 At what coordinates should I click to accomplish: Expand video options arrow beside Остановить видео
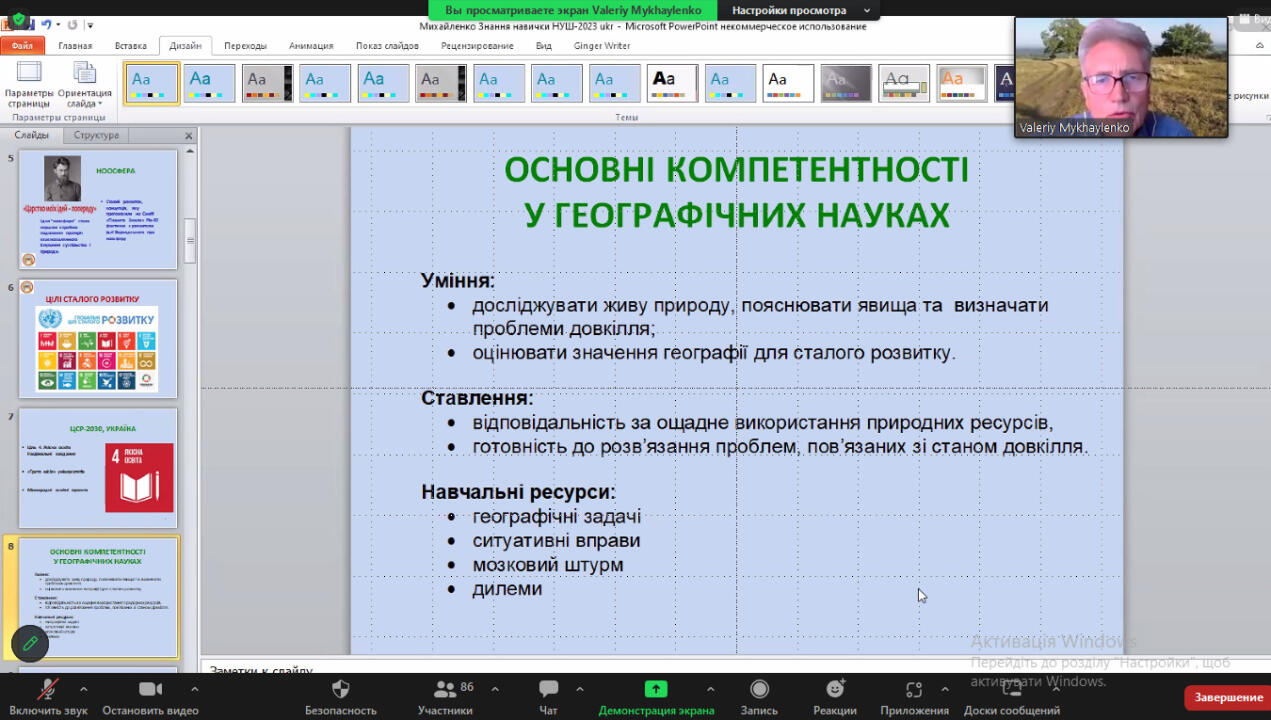[194, 688]
